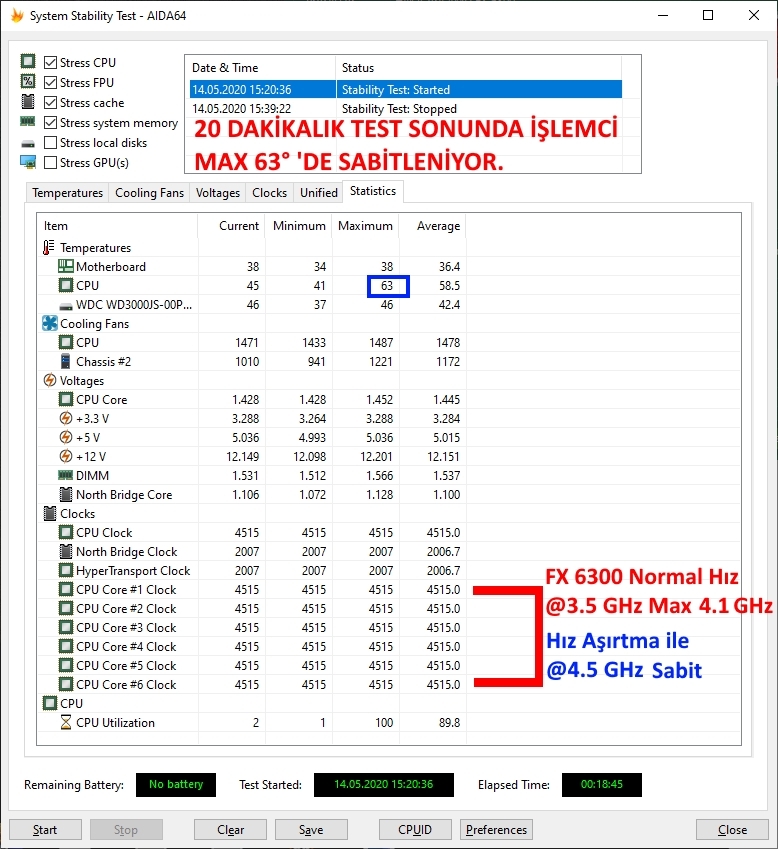Click the Elapsed Time 00:18:45 readout
Viewport: 778px width, 849px height.
(602, 785)
